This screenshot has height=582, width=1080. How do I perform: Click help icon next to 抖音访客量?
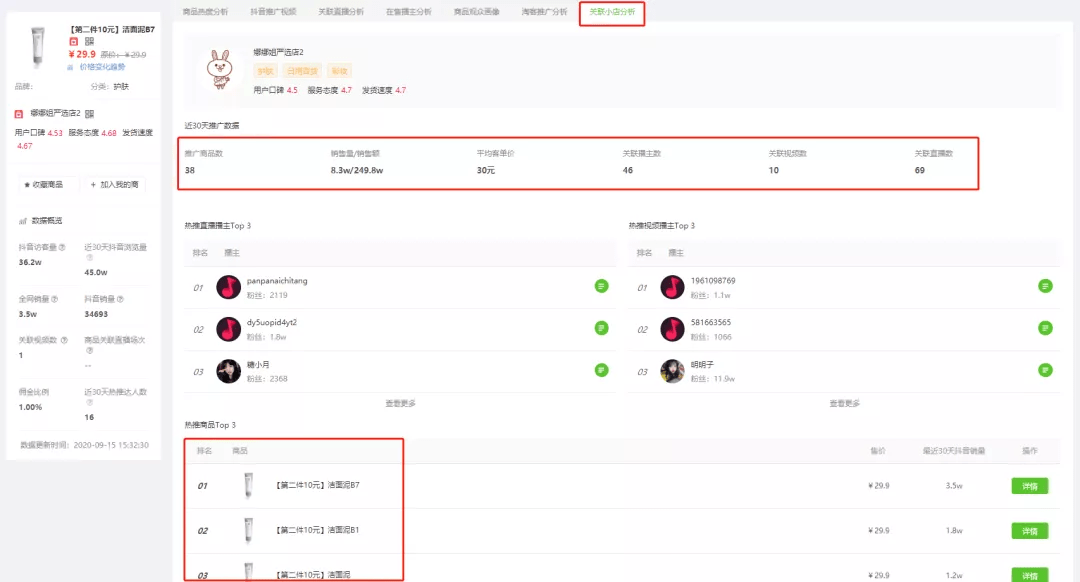62,247
